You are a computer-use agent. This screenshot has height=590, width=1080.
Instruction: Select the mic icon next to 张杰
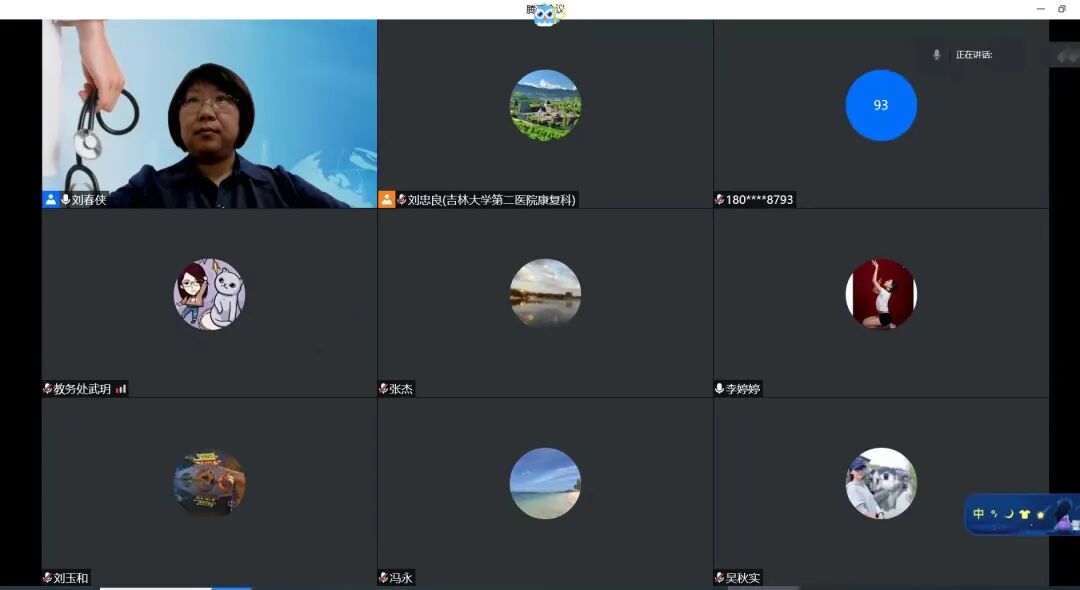point(382,389)
